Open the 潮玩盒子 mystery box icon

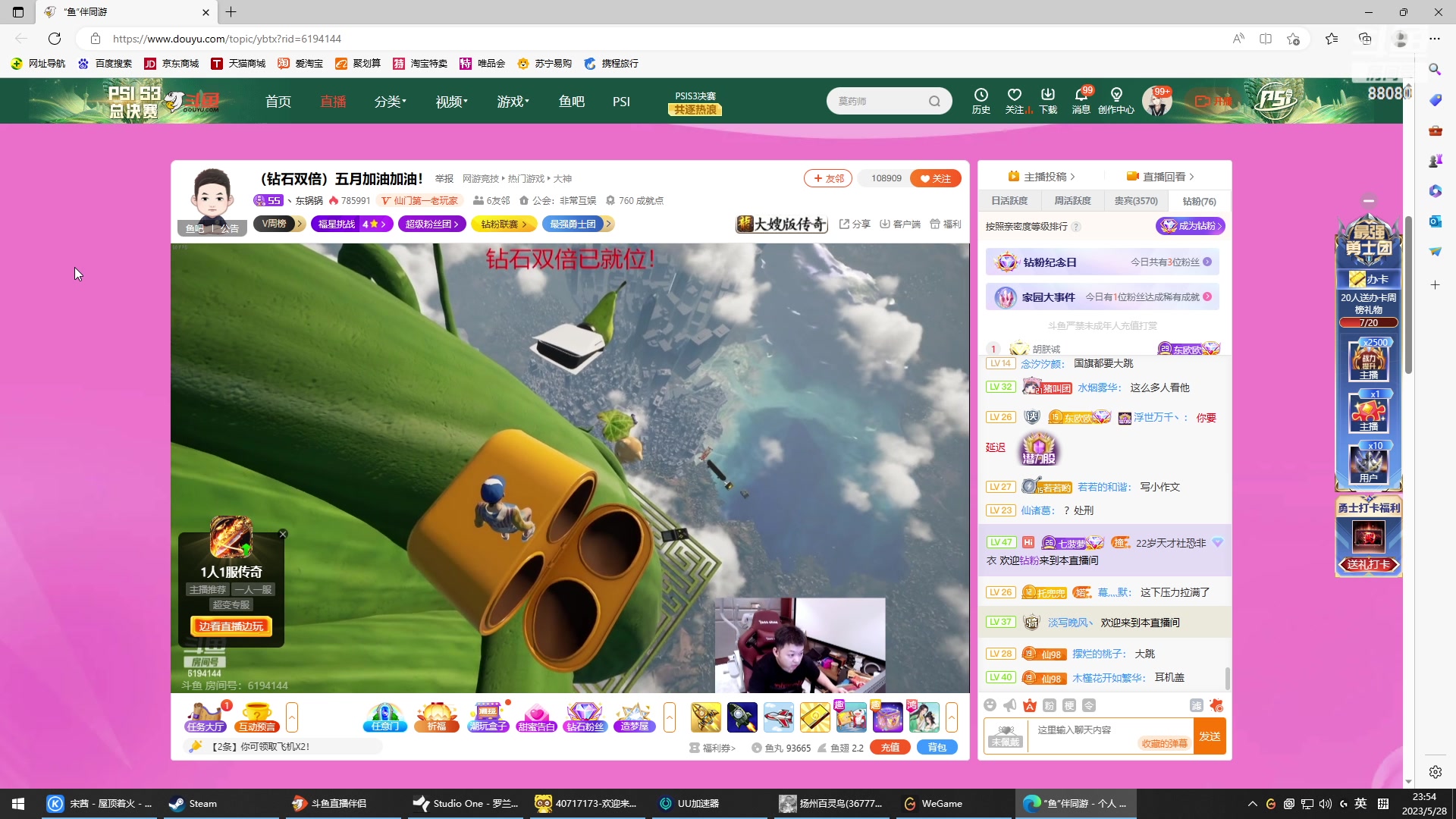click(x=487, y=717)
